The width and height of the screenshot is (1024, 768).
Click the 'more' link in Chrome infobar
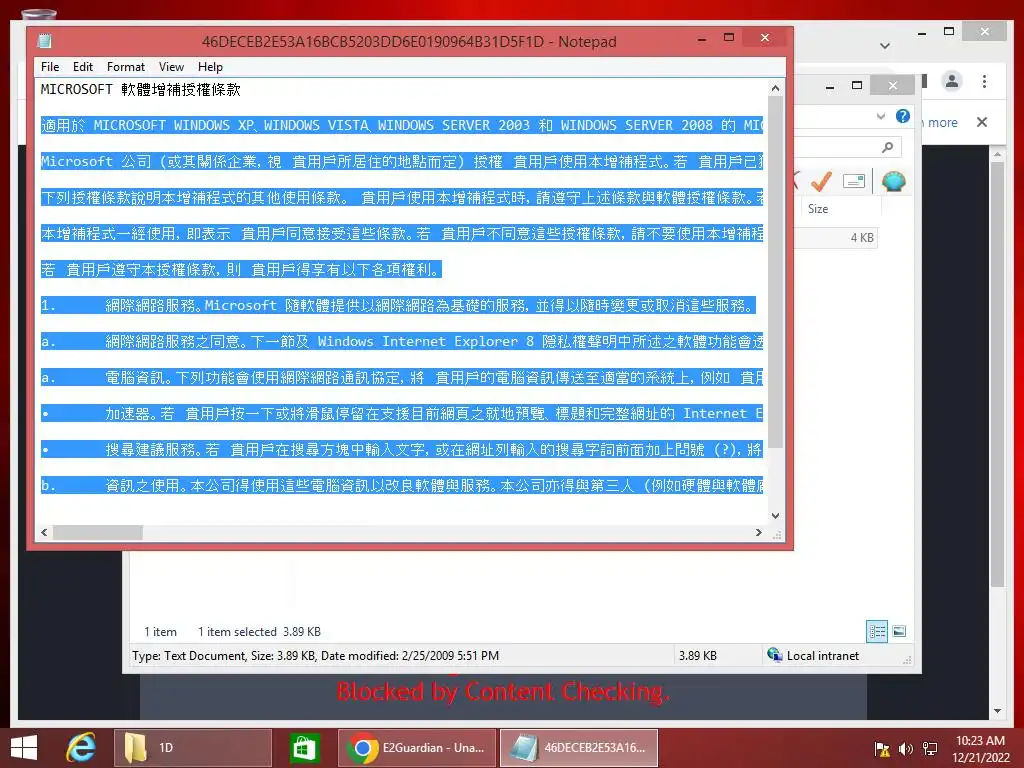tap(942, 123)
